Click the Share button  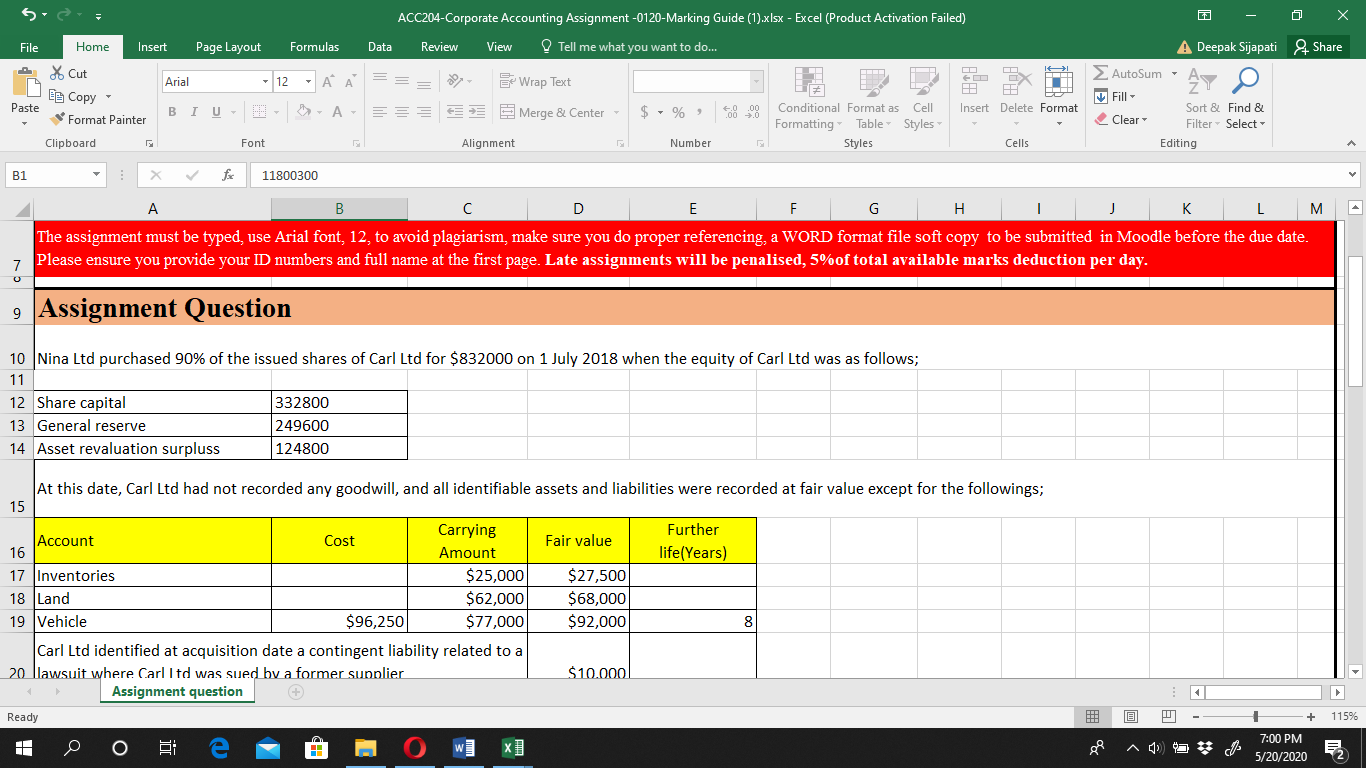coord(1318,47)
